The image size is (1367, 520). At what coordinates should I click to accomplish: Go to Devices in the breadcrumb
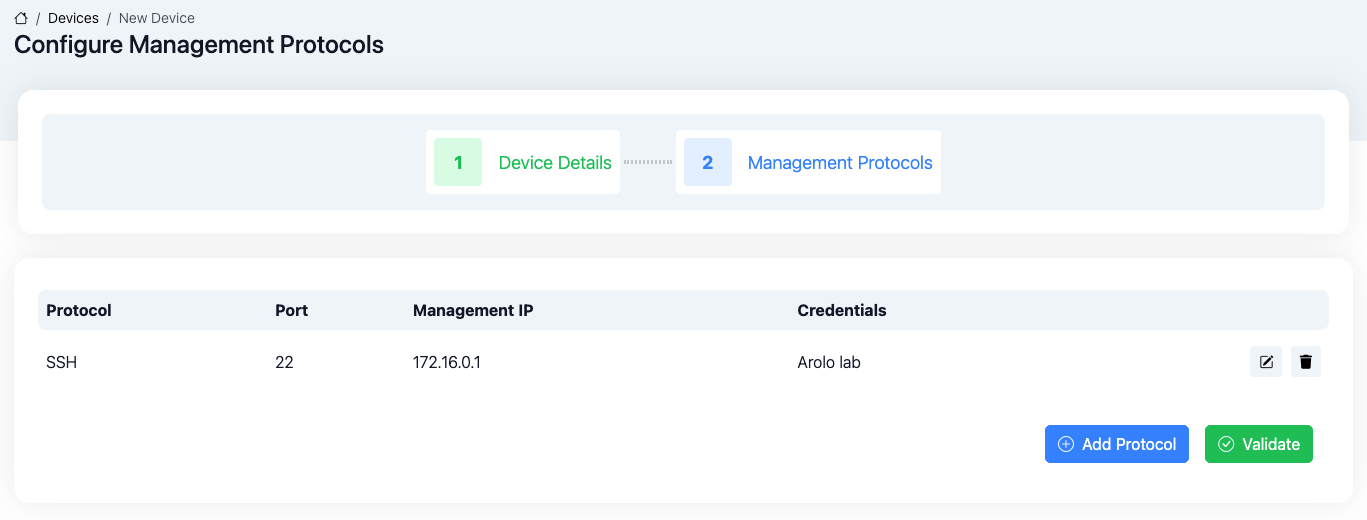[x=73, y=18]
